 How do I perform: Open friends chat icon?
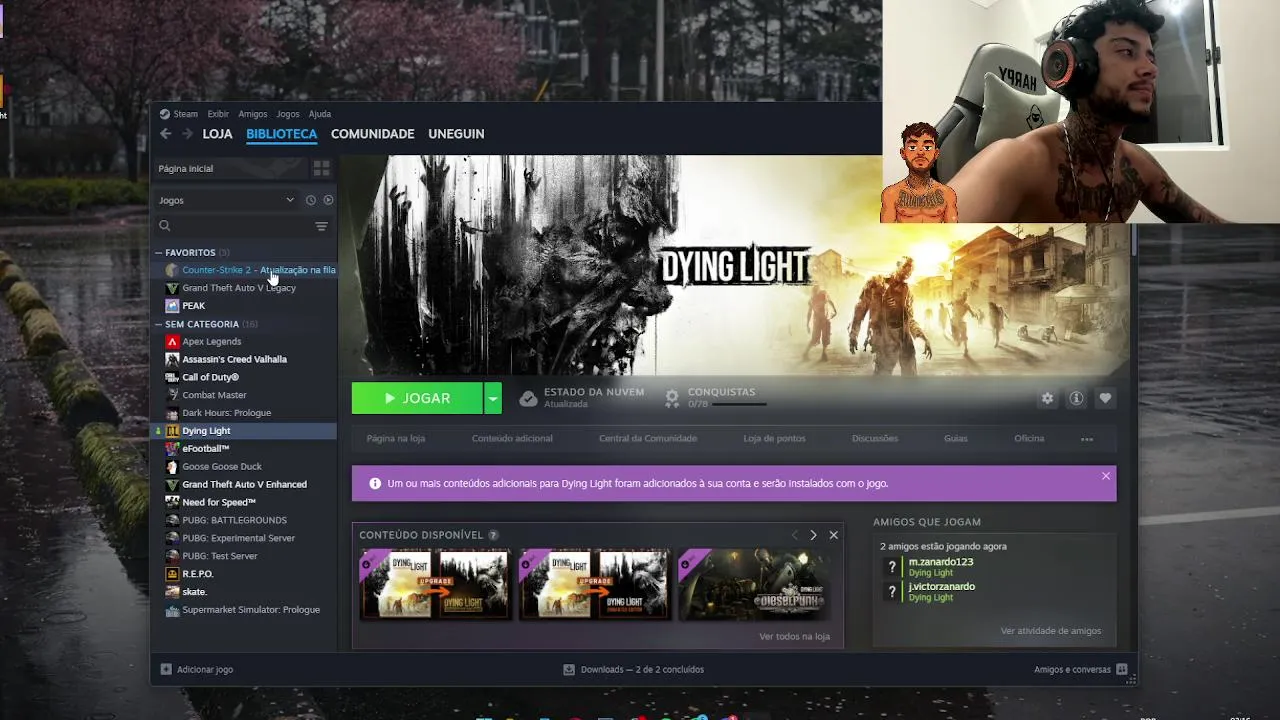pos(1121,669)
